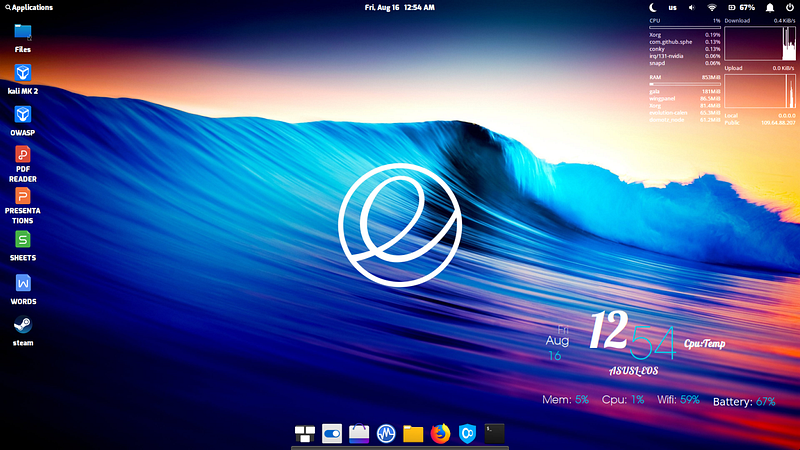
Task: Click the RAM usage bar in conky widget
Action: point(685,84)
